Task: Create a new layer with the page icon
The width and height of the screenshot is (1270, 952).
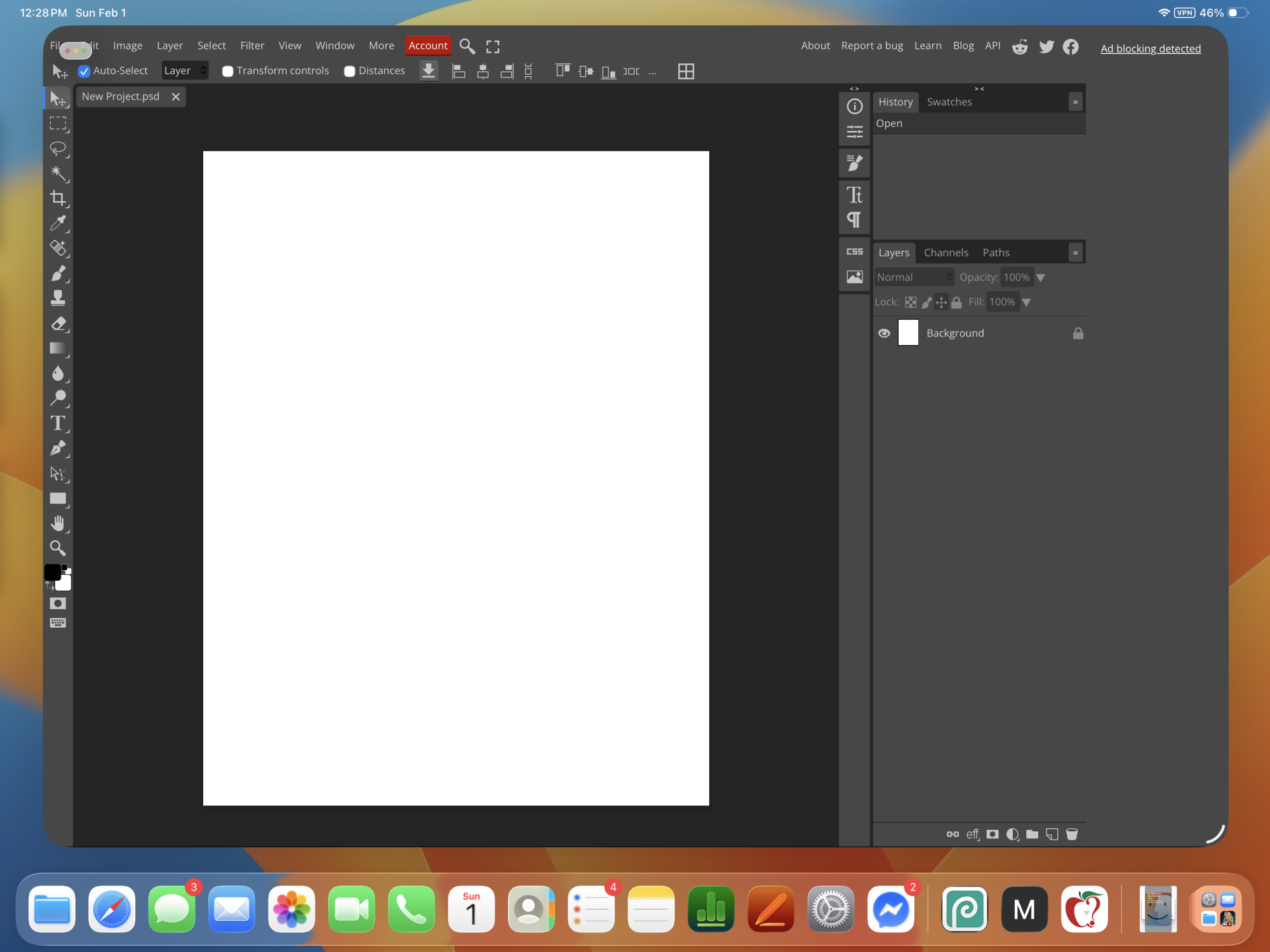Action: click(1052, 834)
